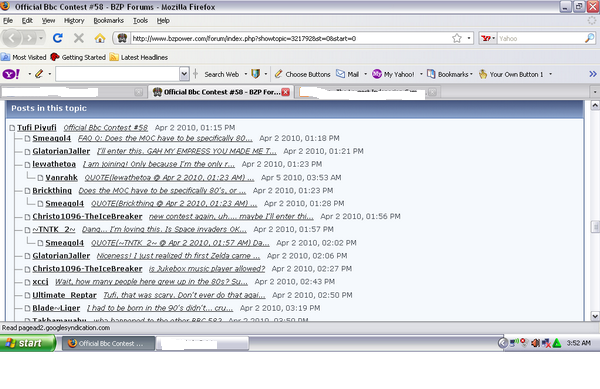The height and width of the screenshot is (389, 600).
Task: Open xccj's user link
Action: (x=40, y=282)
